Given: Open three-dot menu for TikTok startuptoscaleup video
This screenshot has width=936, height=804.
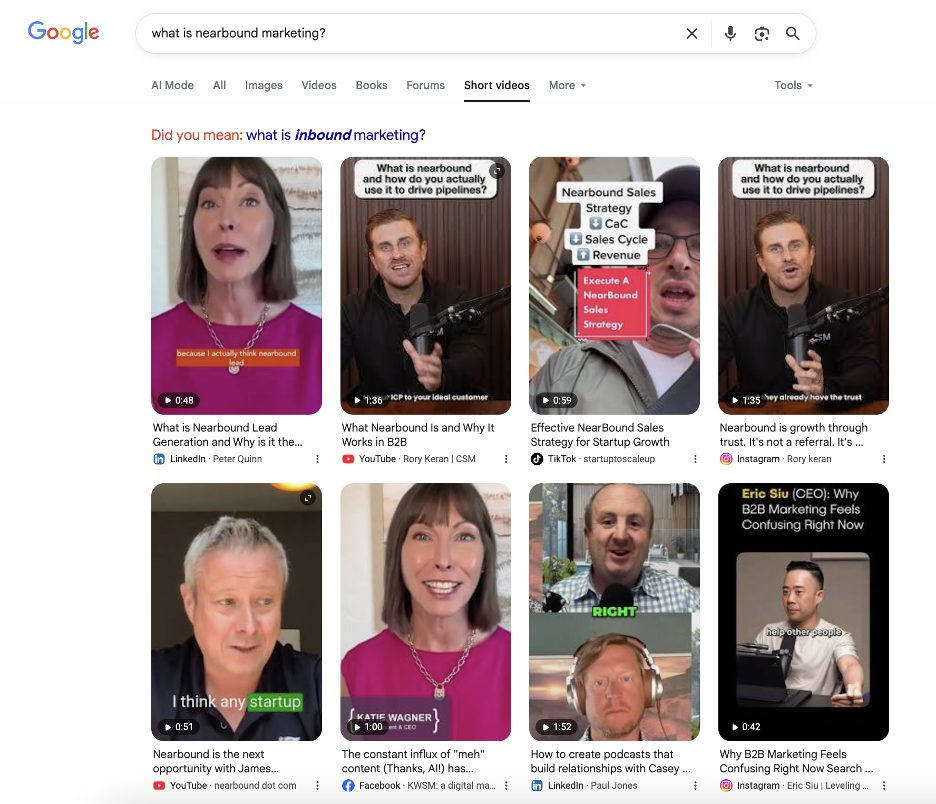Looking at the screenshot, I should [695, 459].
